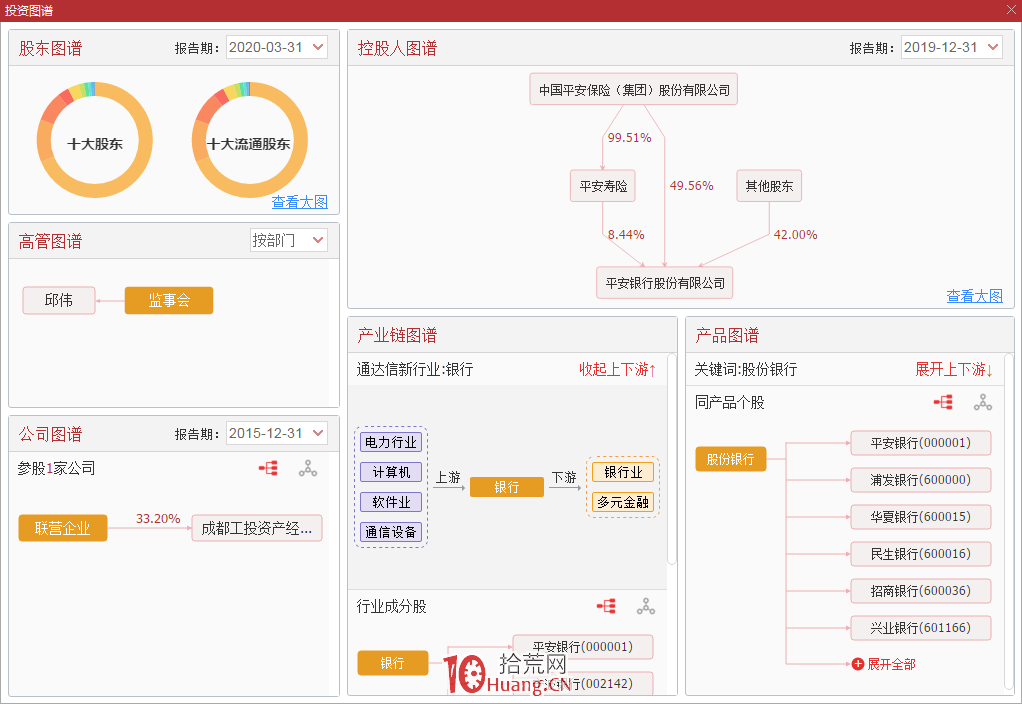Expand upstream and downstream via 展开上下游
This screenshot has width=1022, height=704.
pyautogui.click(x=954, y=370)
